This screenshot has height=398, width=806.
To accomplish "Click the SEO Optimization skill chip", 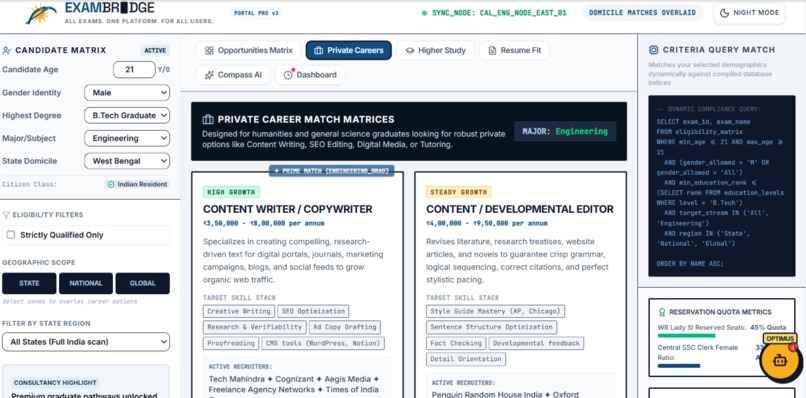I will (x=313, y=311).
